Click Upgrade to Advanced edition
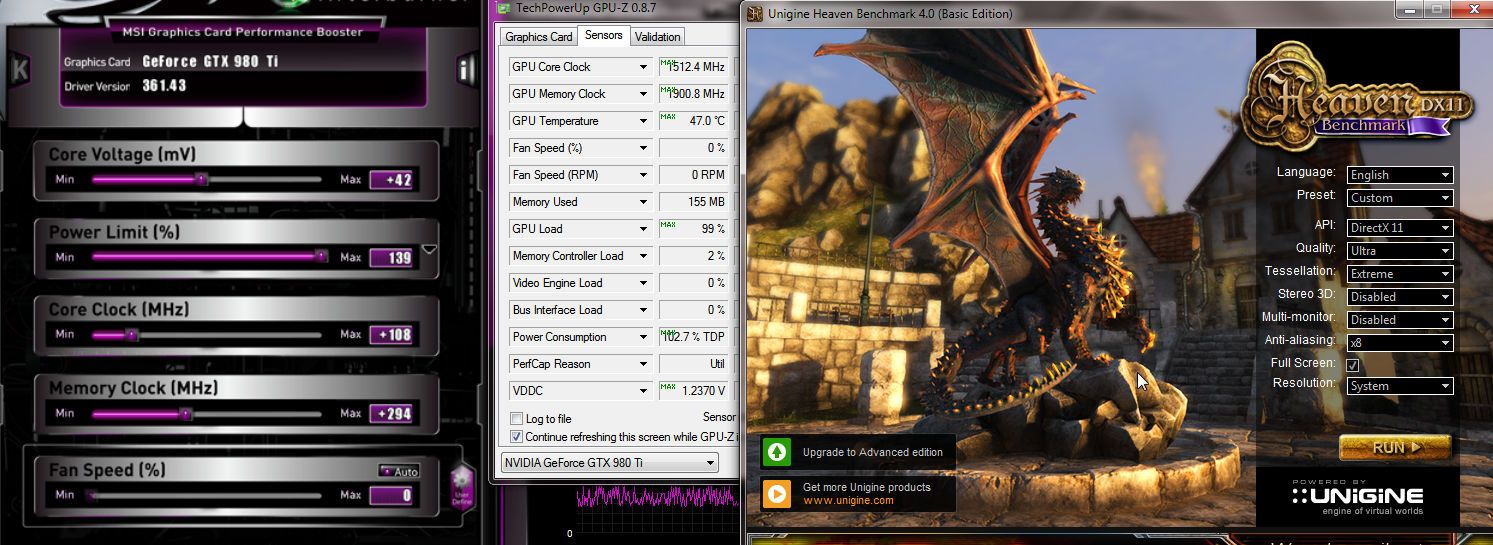The image size is (1493, 545). coord(872,453)
